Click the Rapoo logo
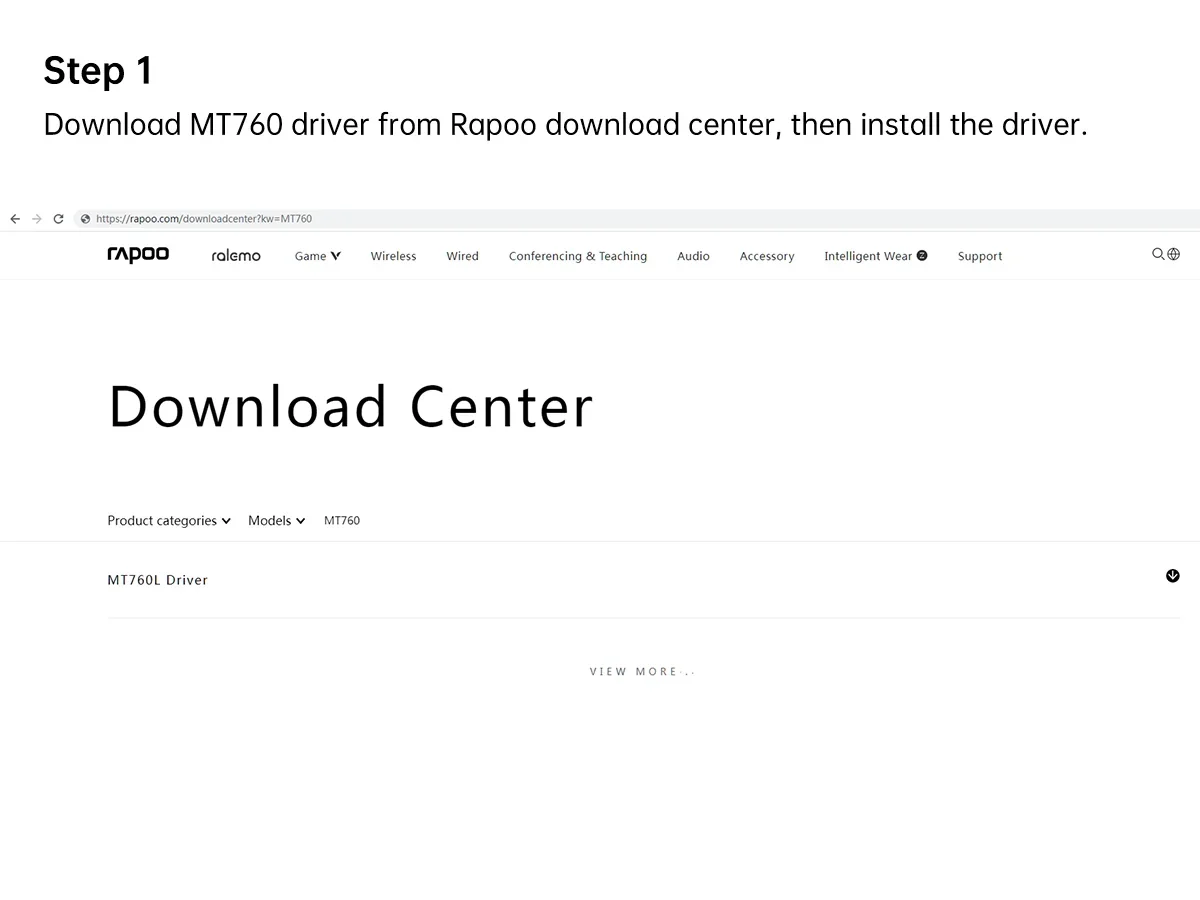The height and width of the screenshot is (900, 1200). point(138,255)
